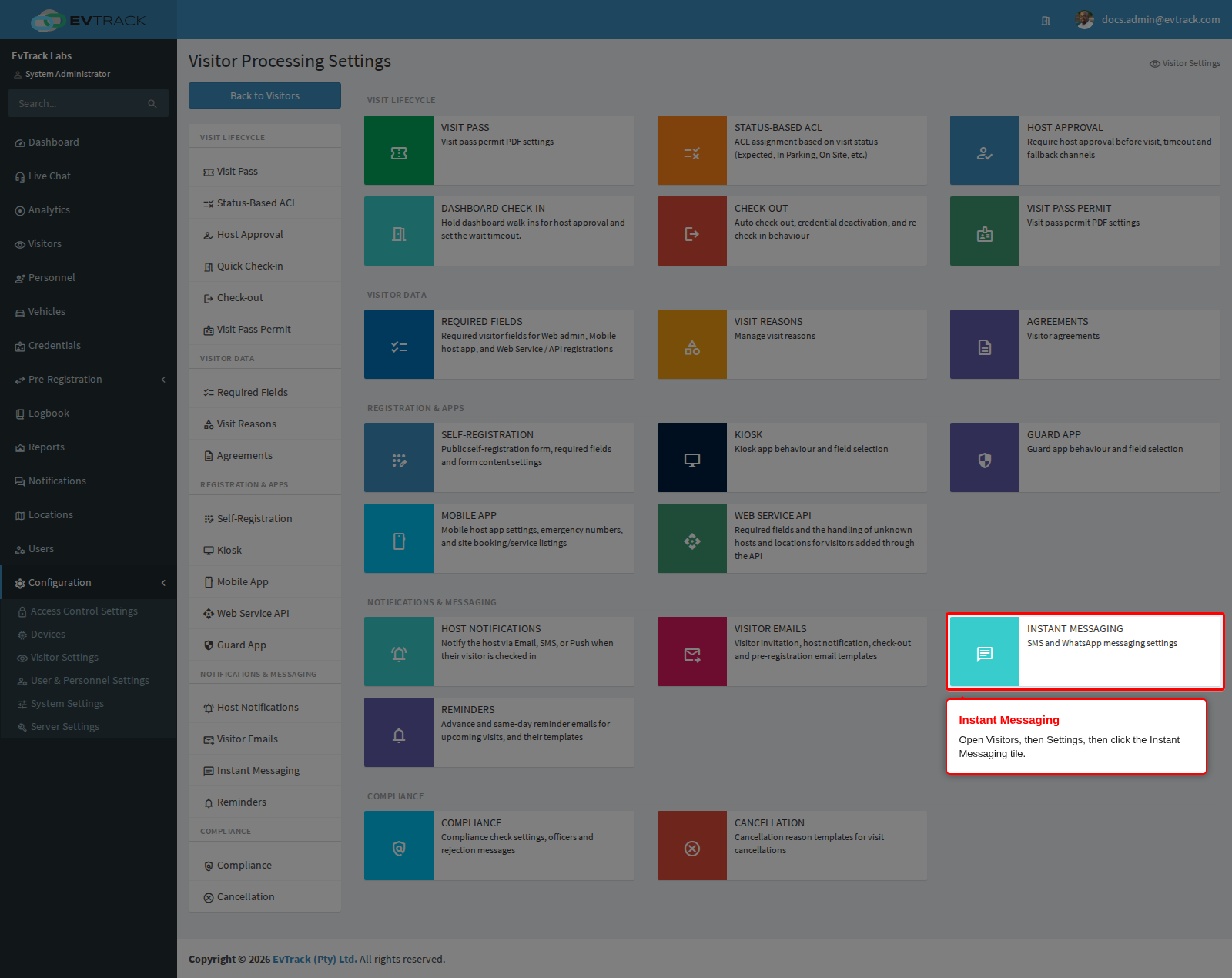The height and width of the screenshot is (978, 1232).
Task: Open Visitor Settings under Configuration
Action: tap(89, 658)
